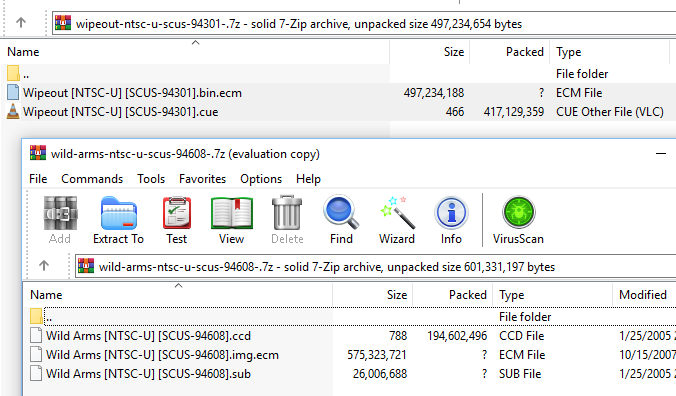Click archive icon in wipeout address bar
The height and width of the screenshot is (396, 676).
pos(63,23)
